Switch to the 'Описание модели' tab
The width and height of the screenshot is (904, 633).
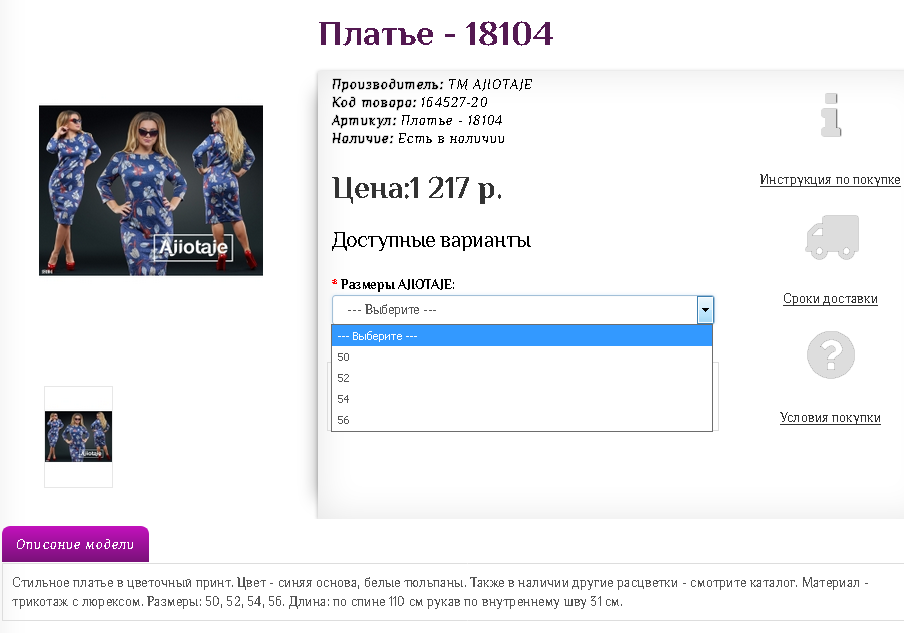point(76,544)
